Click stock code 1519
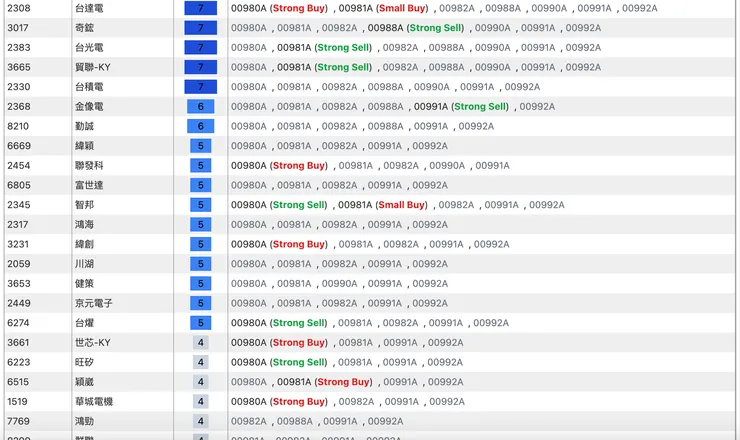 coord(17,402)
